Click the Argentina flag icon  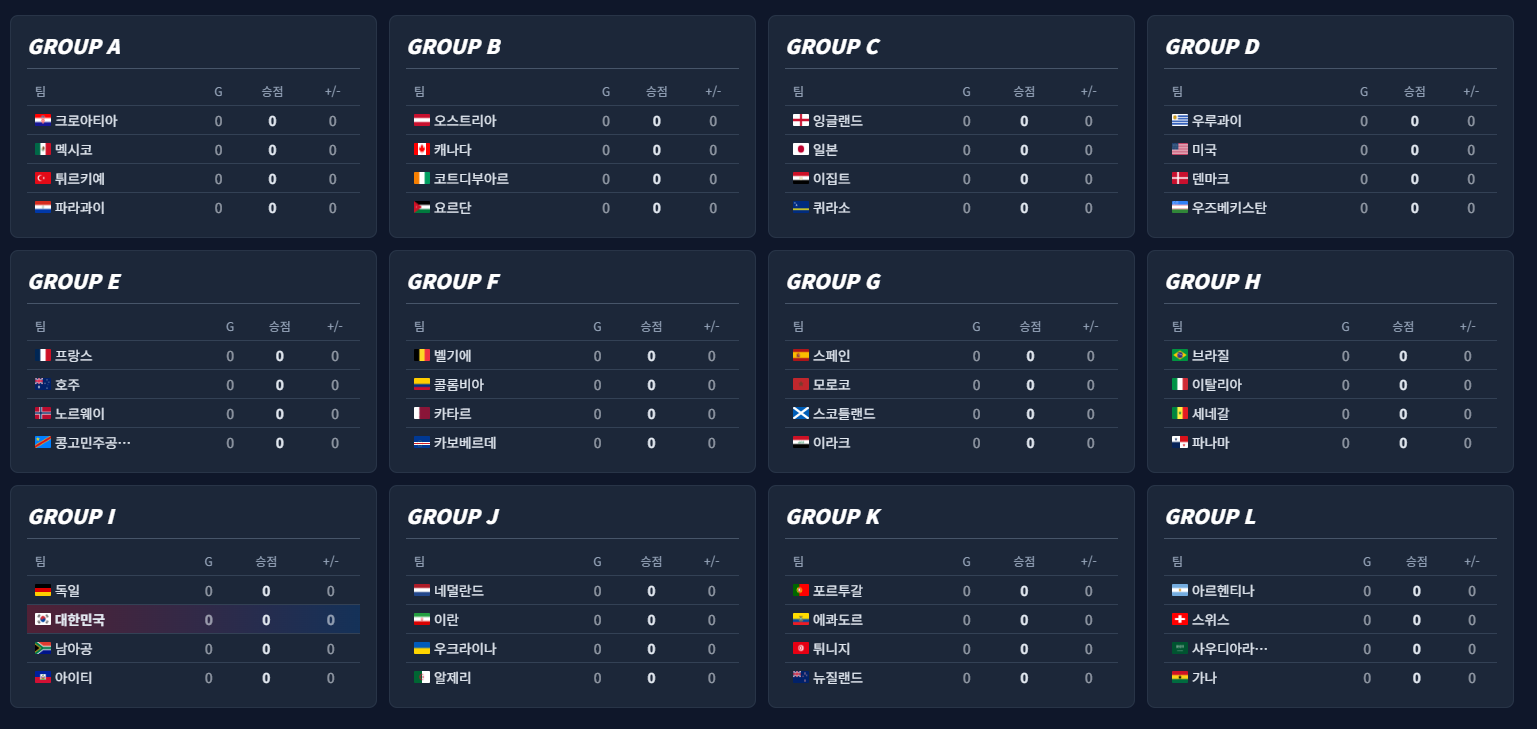coord(1180,591)
